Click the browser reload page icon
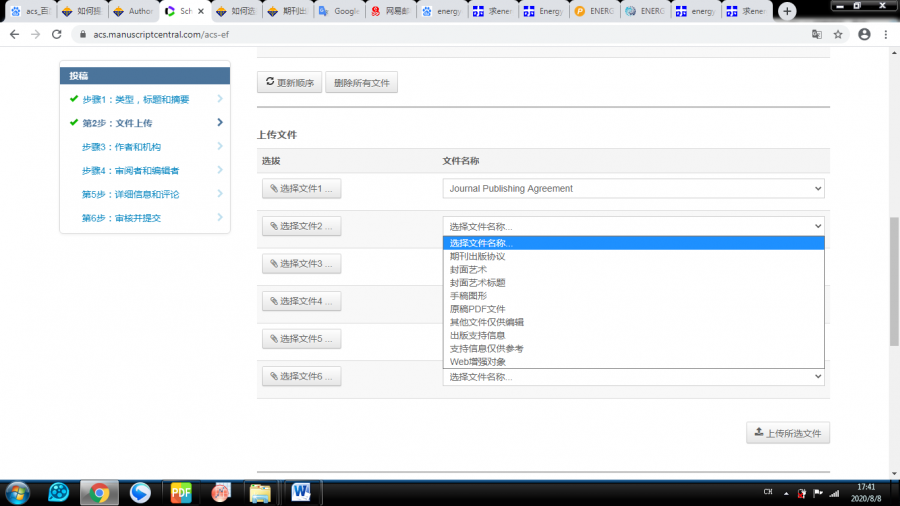The image size is (900, 506). coord(57,34)
